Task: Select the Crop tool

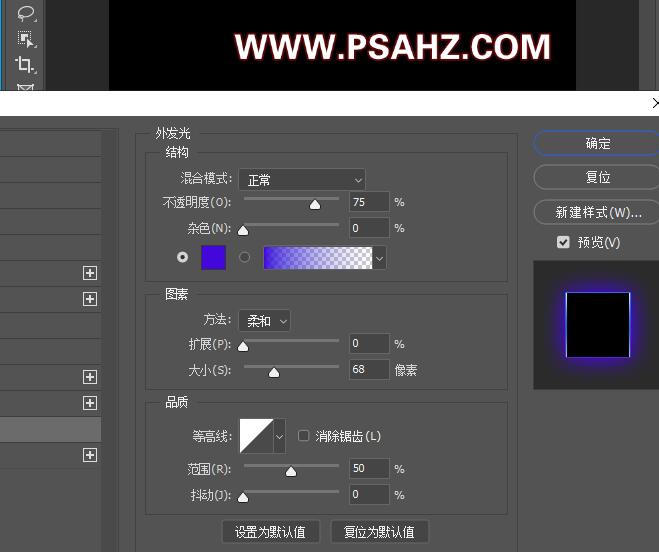Action: [25, 64]
